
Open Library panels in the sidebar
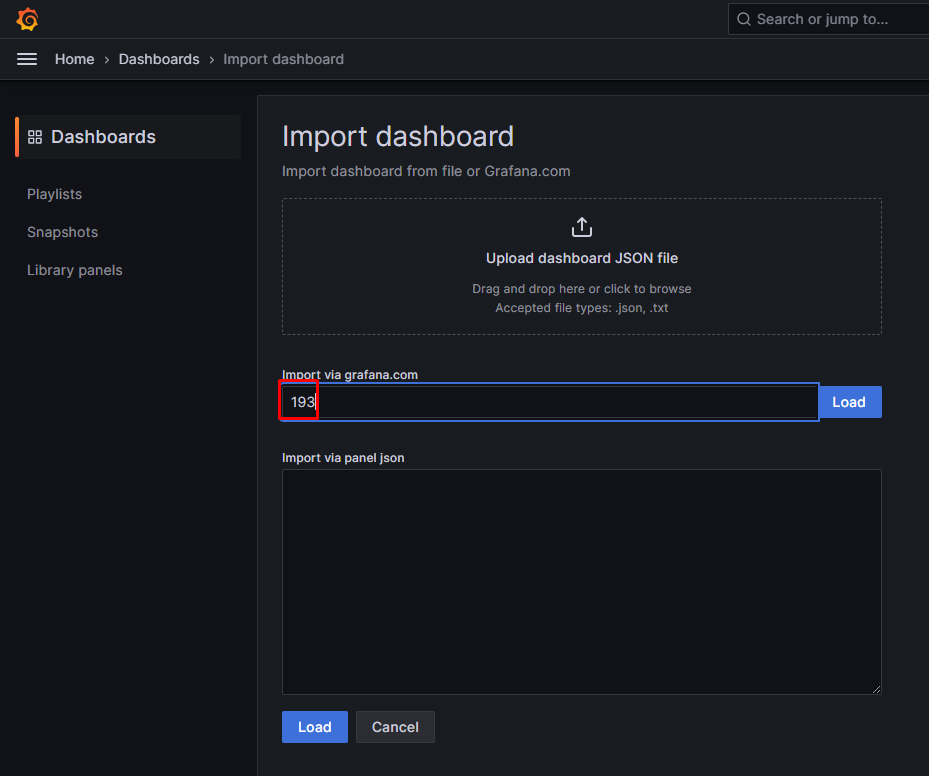click(75, 270)
